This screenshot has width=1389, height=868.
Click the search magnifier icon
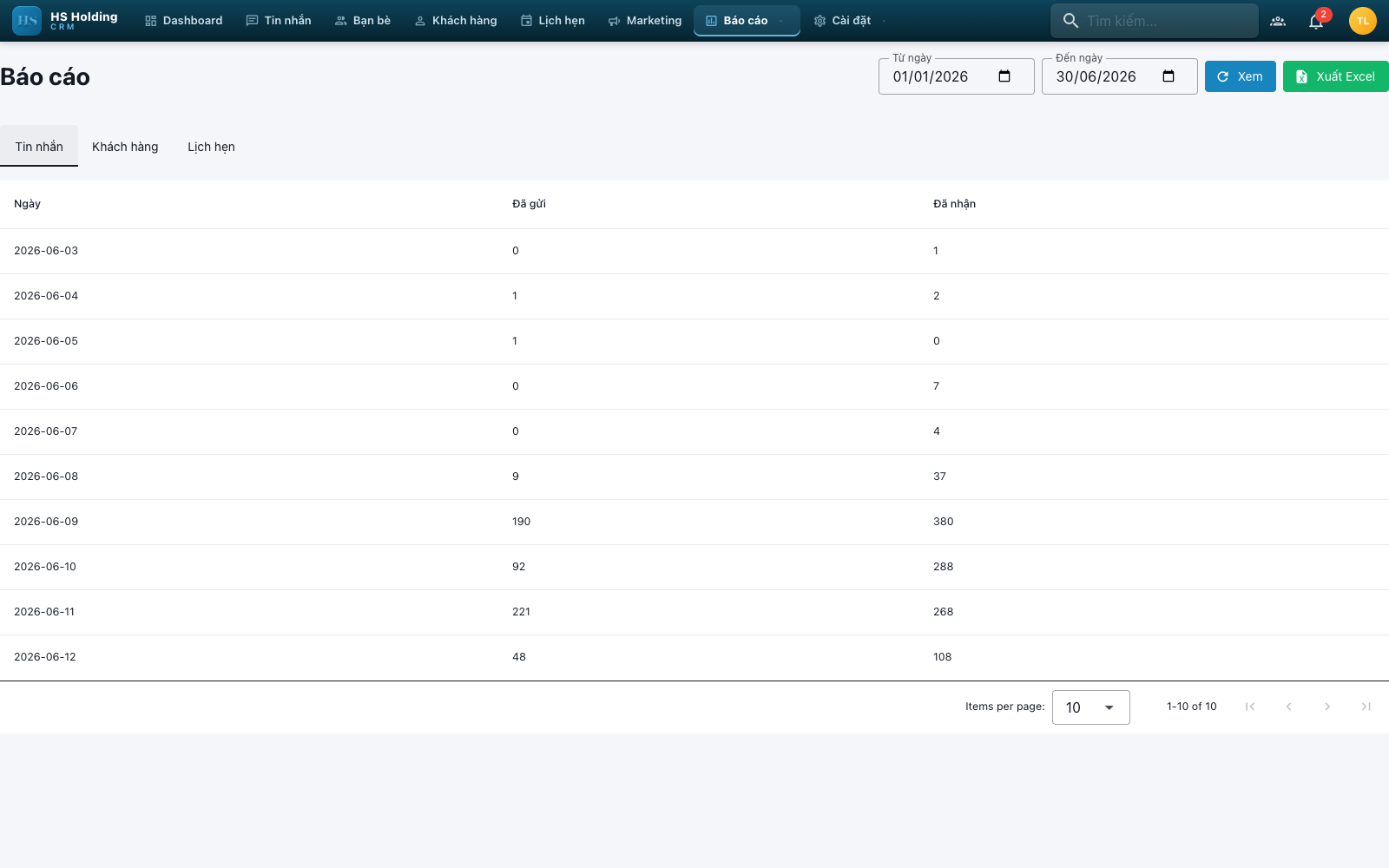click(1071, 21)
